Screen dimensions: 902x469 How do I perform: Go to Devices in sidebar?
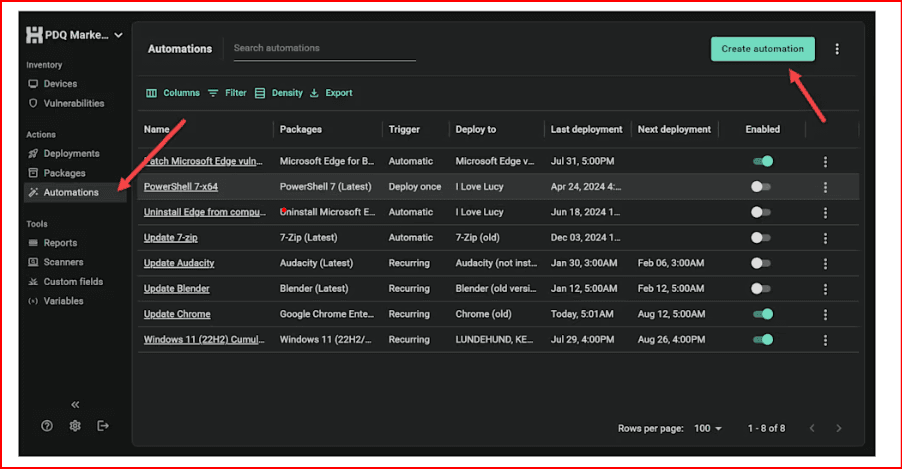tap(60, 84)
